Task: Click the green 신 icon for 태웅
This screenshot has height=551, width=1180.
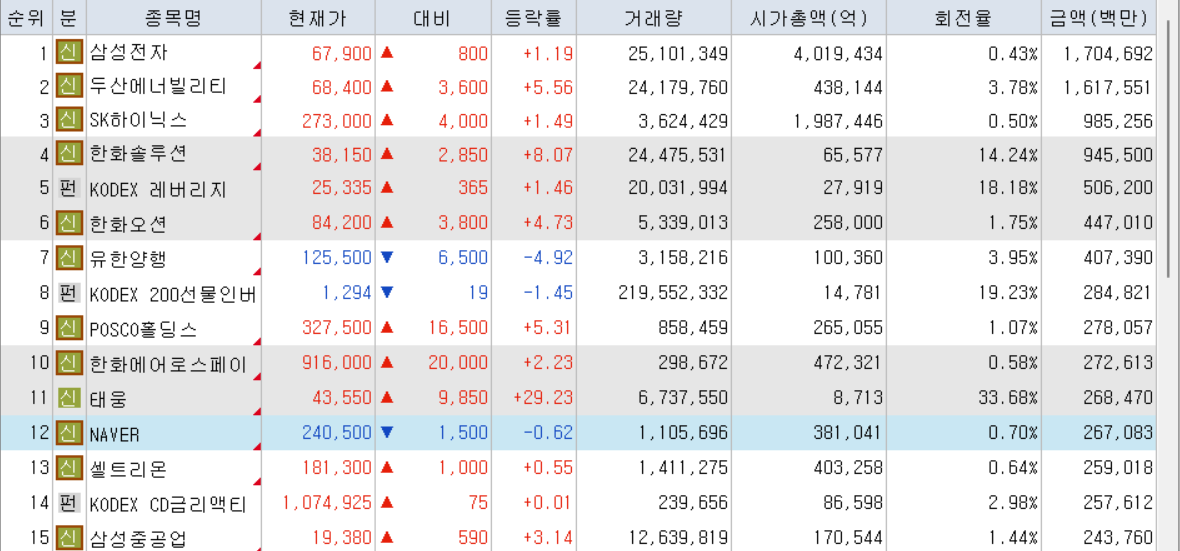Action: coord(70,397)
